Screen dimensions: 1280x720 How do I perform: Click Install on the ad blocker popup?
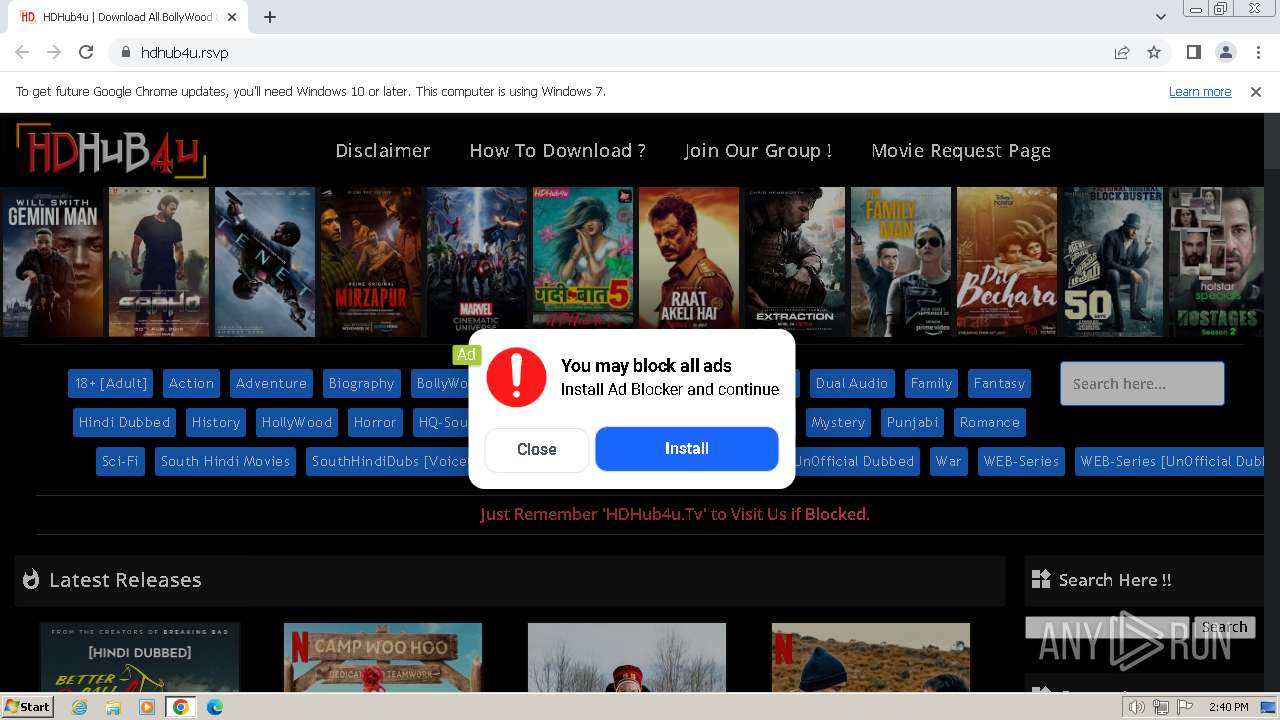pos(687,449)
